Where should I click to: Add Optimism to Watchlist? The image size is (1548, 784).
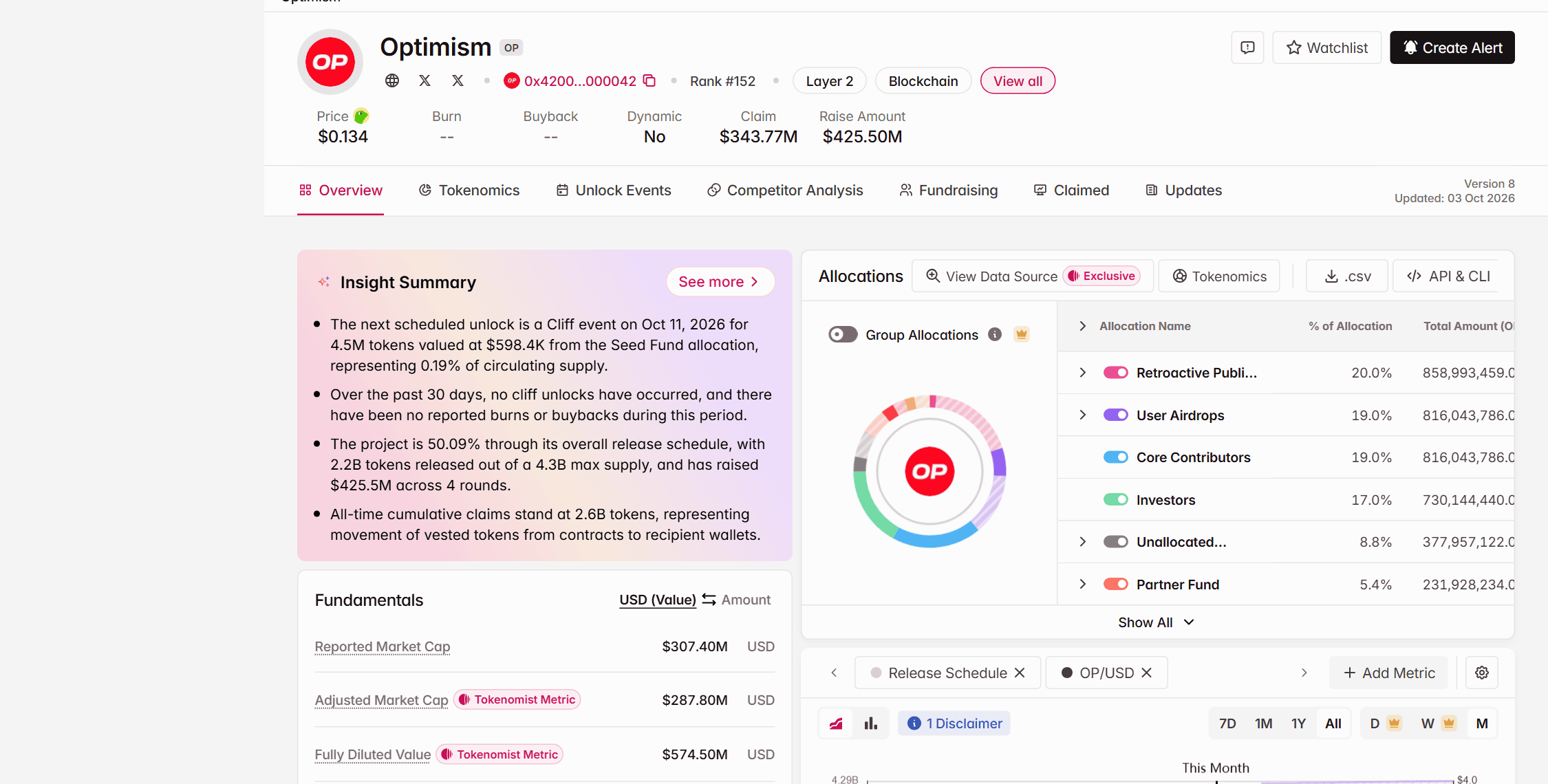click(x=1327, y=47)
